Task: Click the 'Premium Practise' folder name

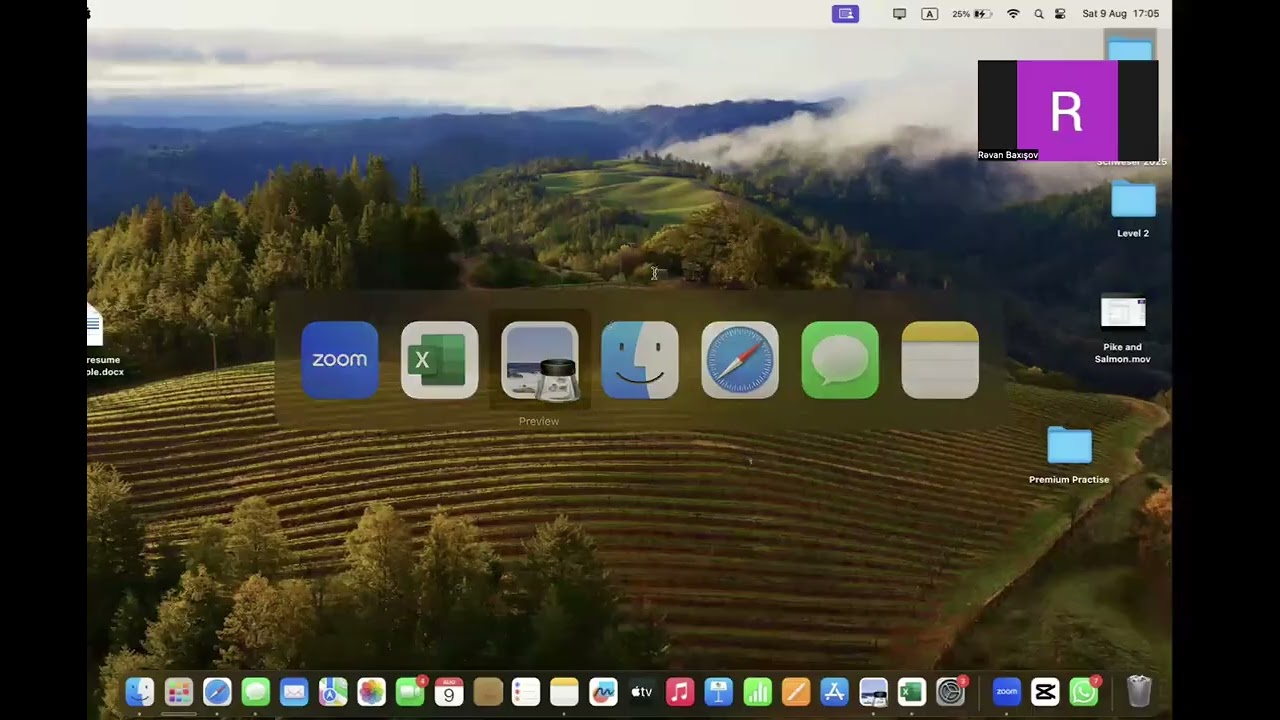Action: coord(1069,479)
